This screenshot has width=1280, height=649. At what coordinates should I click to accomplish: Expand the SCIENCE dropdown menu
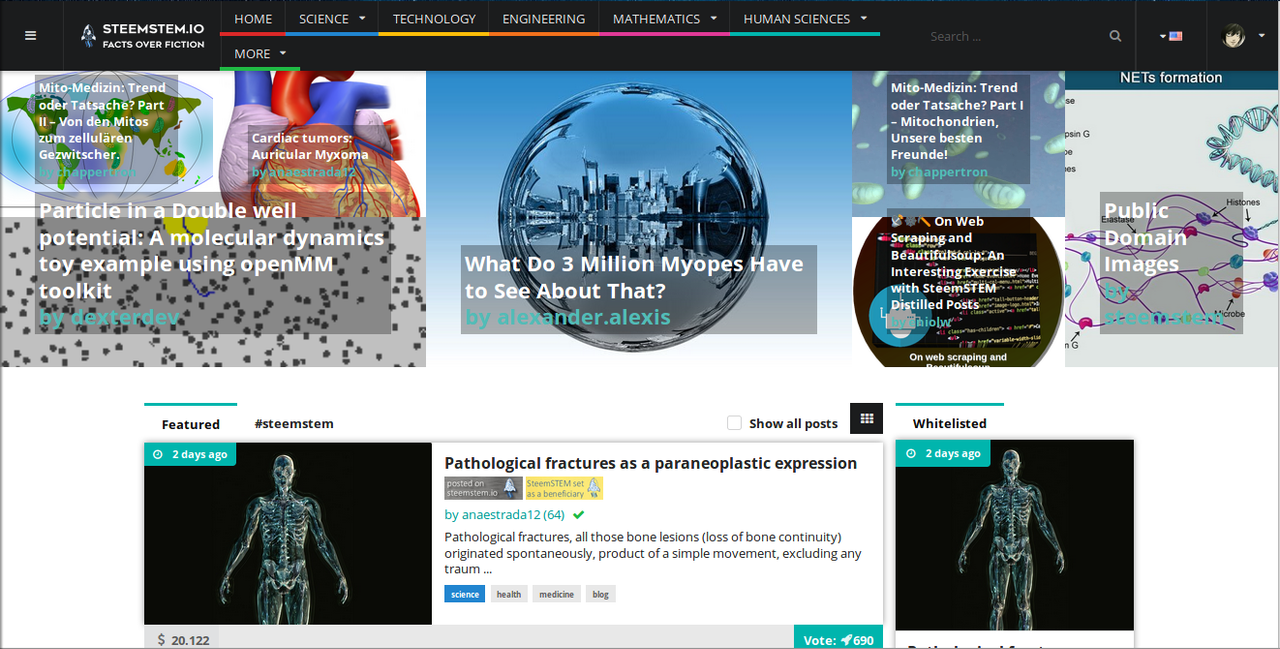pos(331,19)
